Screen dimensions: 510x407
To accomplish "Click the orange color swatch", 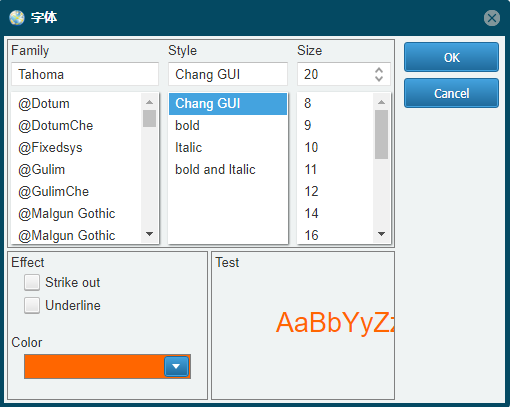I will (94, 367).
